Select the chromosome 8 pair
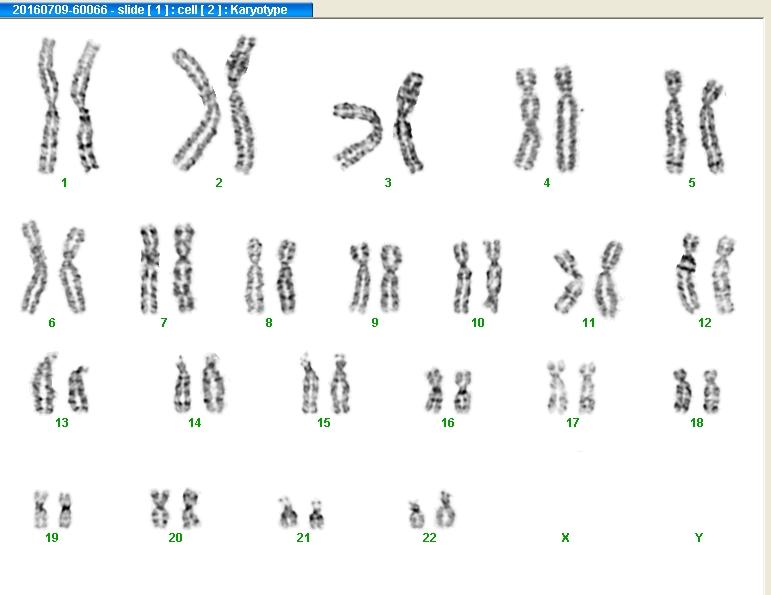The height and width of the screenshot is (595, 771). [x=271, y=276]
